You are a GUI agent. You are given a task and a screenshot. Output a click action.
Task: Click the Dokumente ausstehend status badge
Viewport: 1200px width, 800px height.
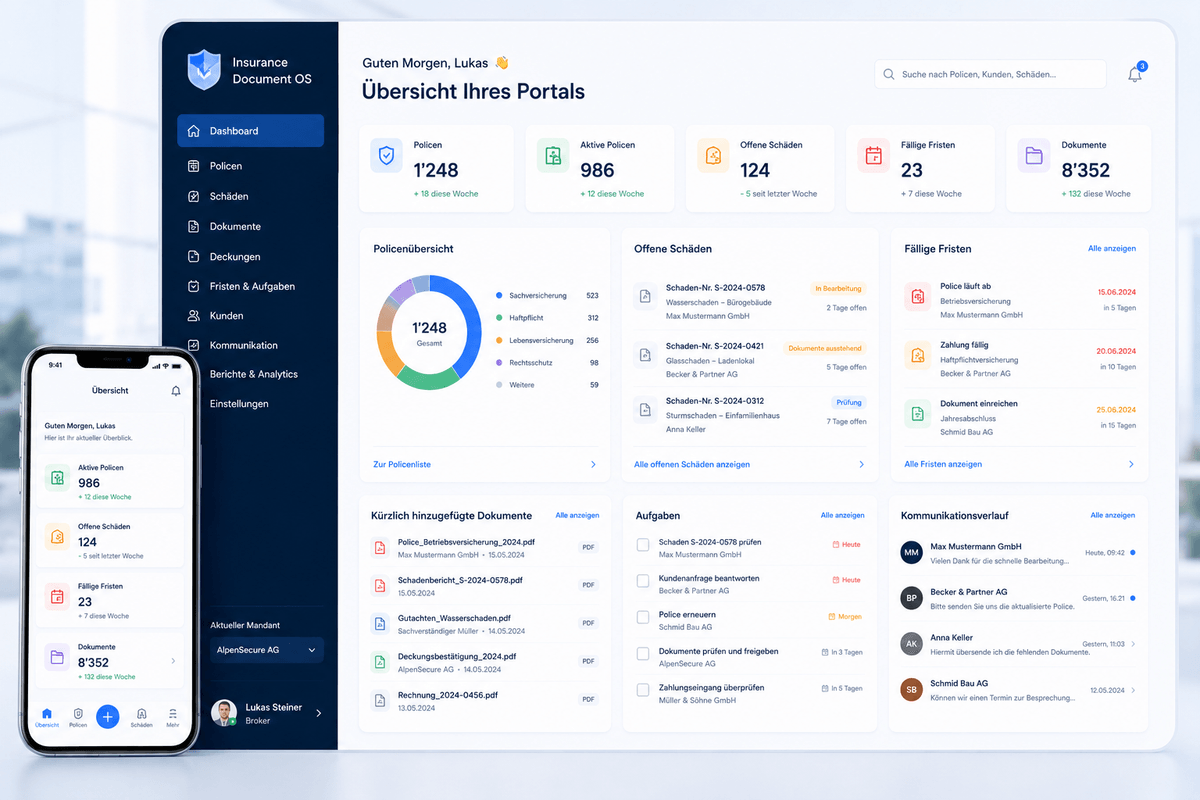(x=825, y=348)
